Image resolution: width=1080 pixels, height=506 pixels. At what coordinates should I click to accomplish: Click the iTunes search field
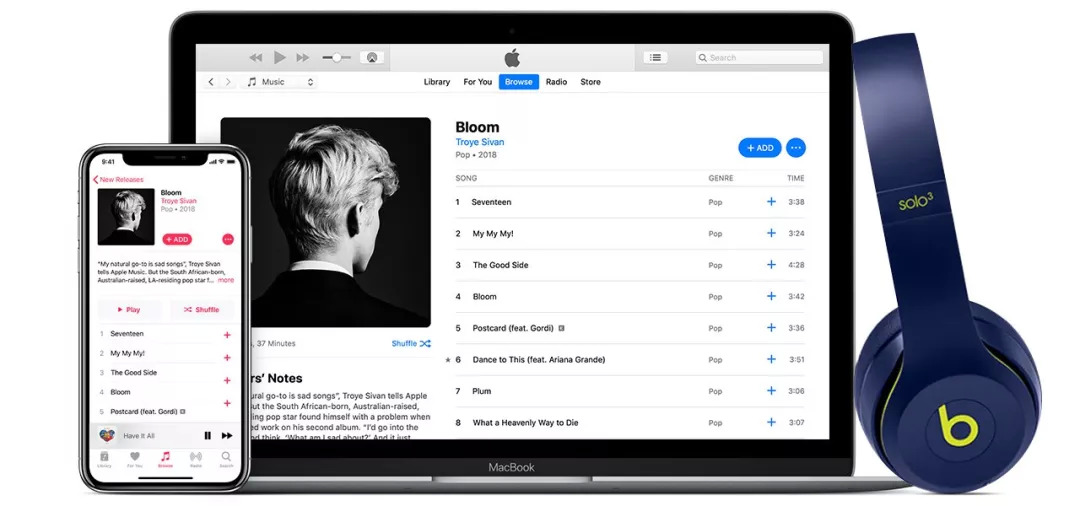(759, 58)
